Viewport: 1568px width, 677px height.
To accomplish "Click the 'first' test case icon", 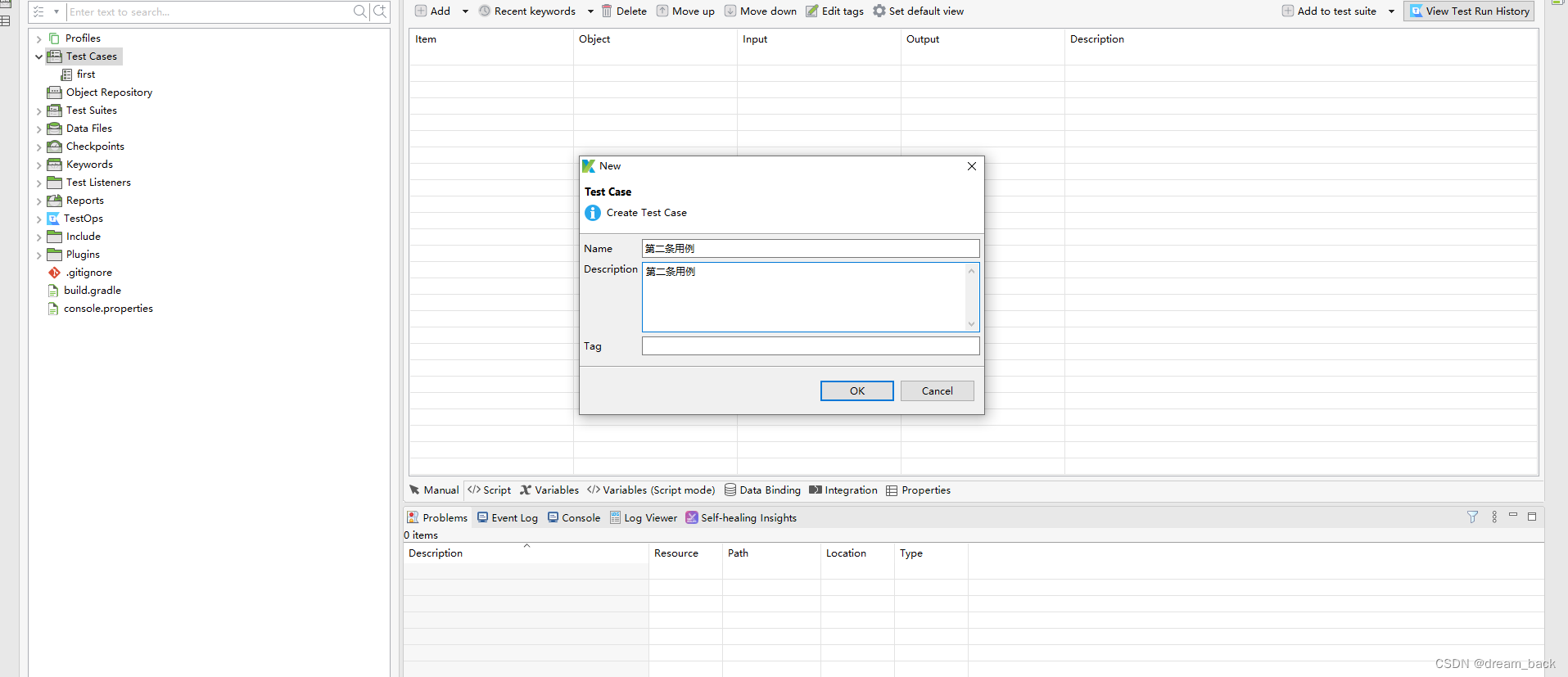I will pos(67,74).
